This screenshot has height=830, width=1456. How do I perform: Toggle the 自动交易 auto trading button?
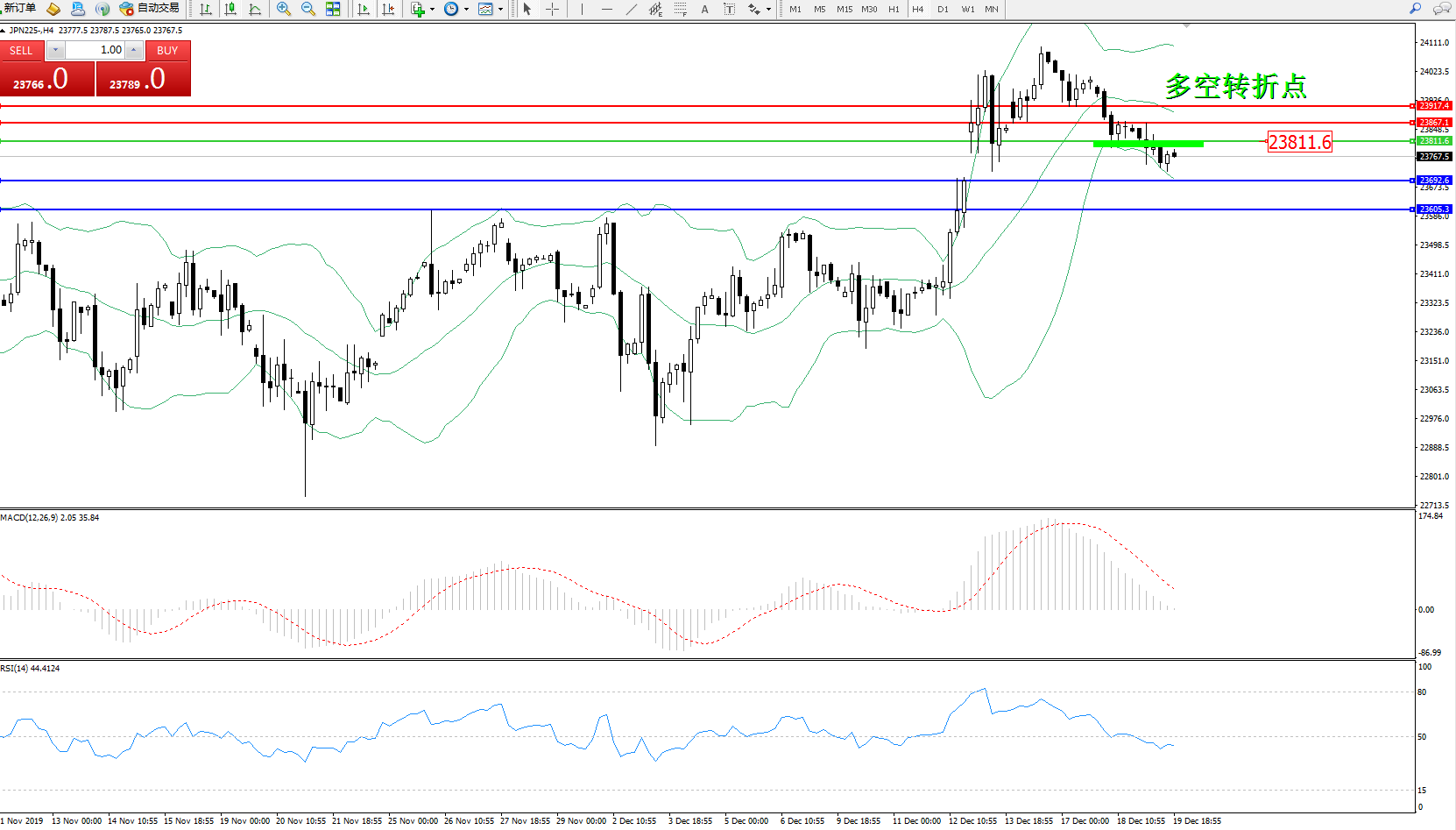pos(150,9)
